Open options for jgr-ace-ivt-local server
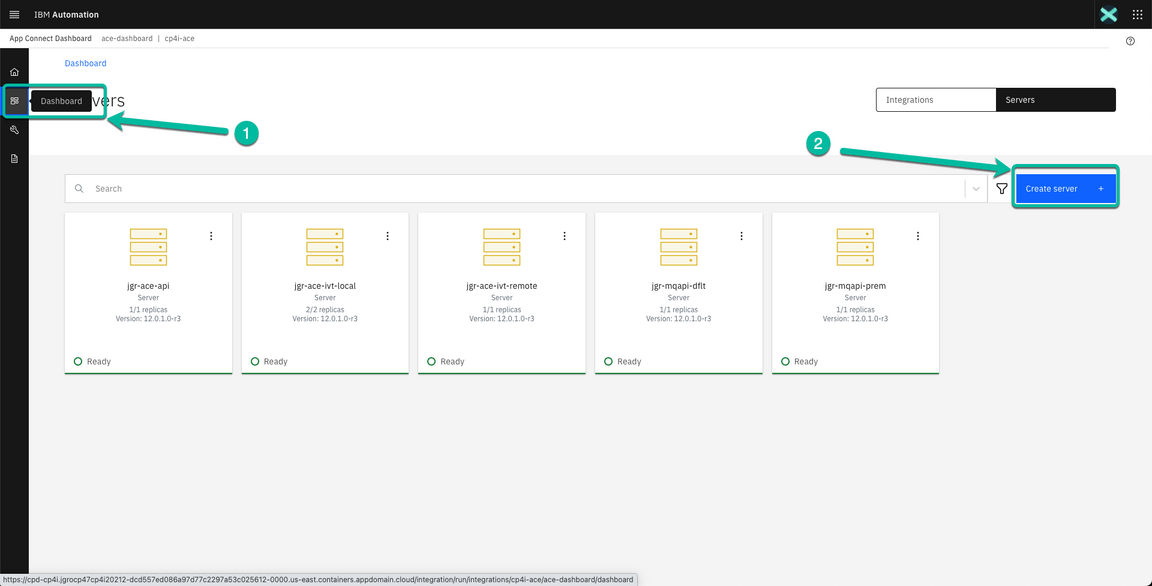 pyautogui.click(x=388, y=235)
